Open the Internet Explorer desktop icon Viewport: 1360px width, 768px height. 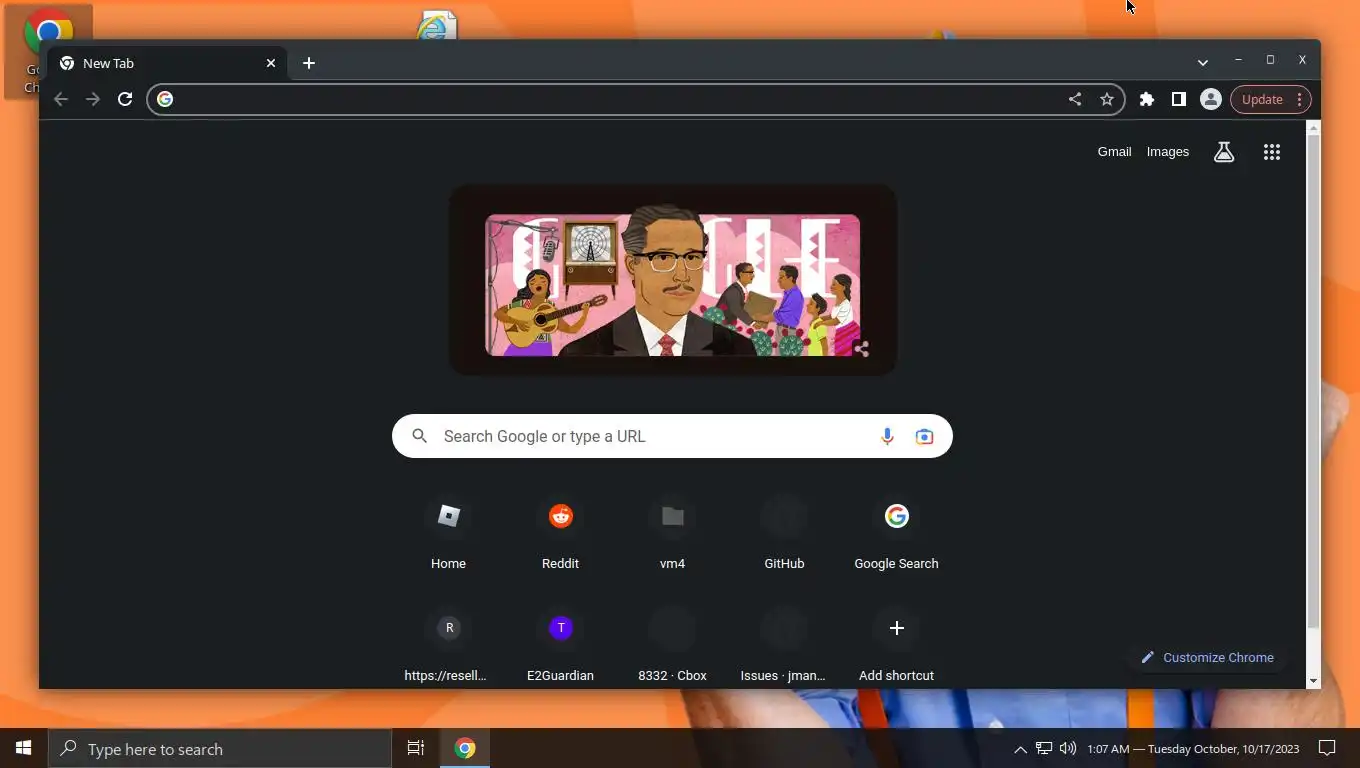[437, 25]
